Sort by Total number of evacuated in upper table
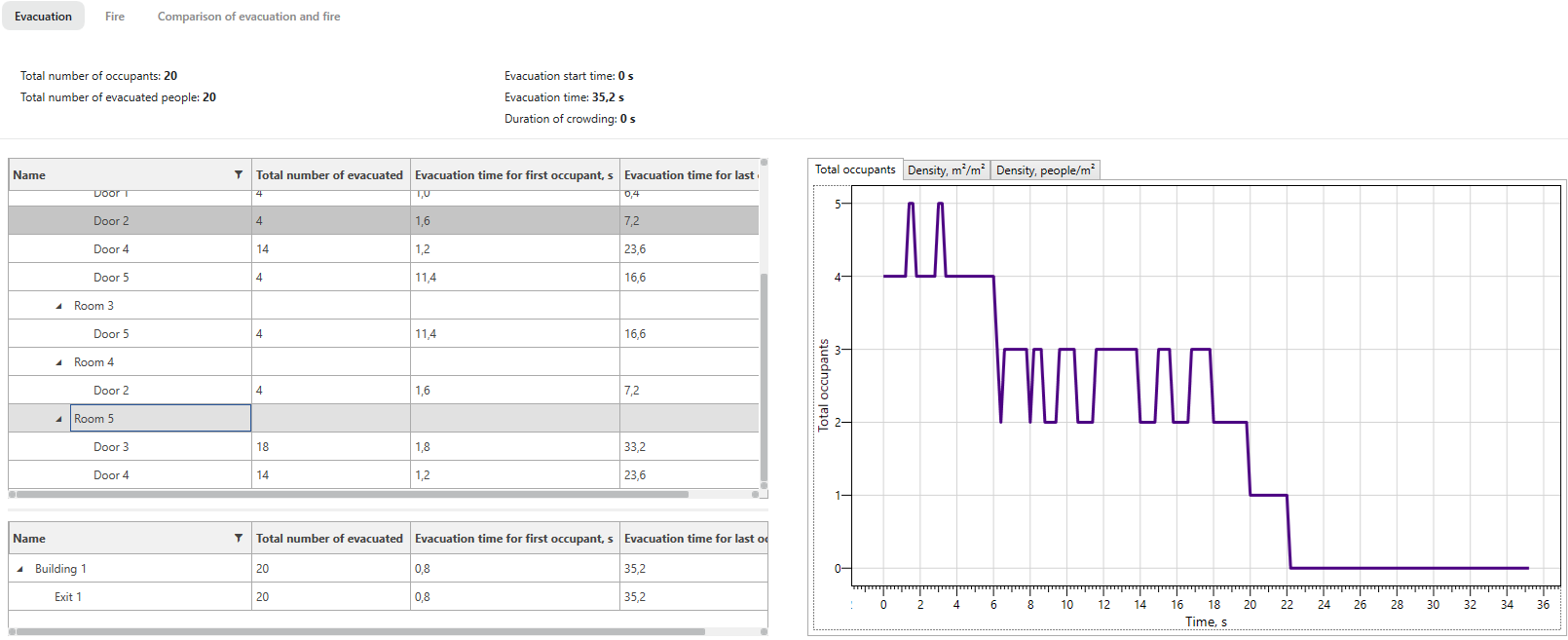This screenshot has width=1568, height=640. [x=329, y=175]
